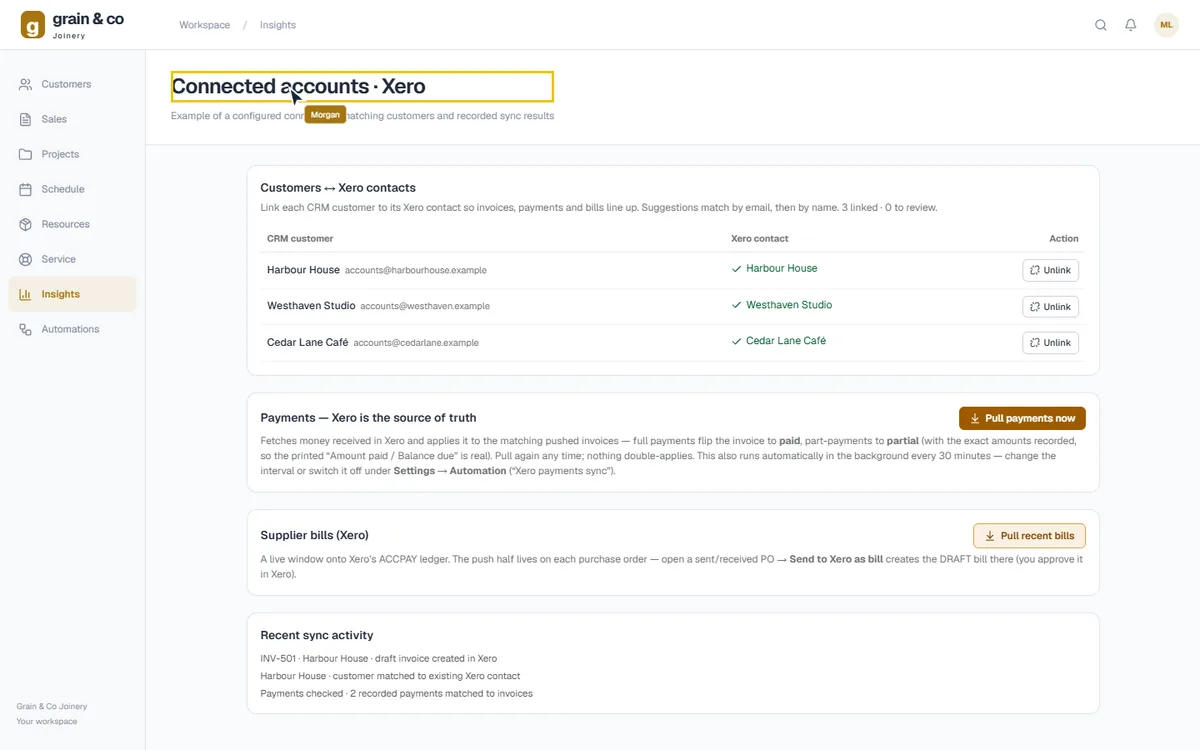Open the notifications bell icon
The width and height of the screenshot is (1200, 750).
(1131, 25)
